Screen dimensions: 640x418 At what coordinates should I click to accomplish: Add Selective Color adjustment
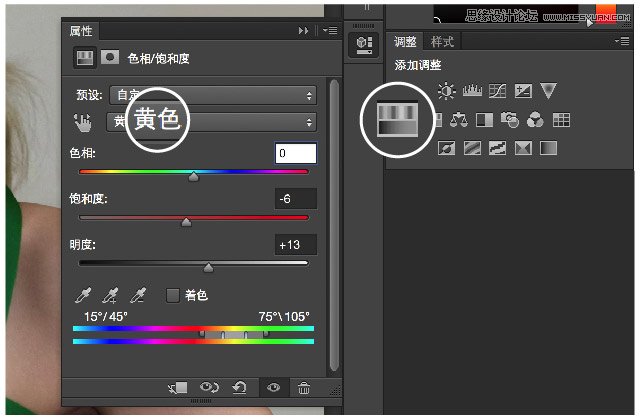(x=523, y=148)
